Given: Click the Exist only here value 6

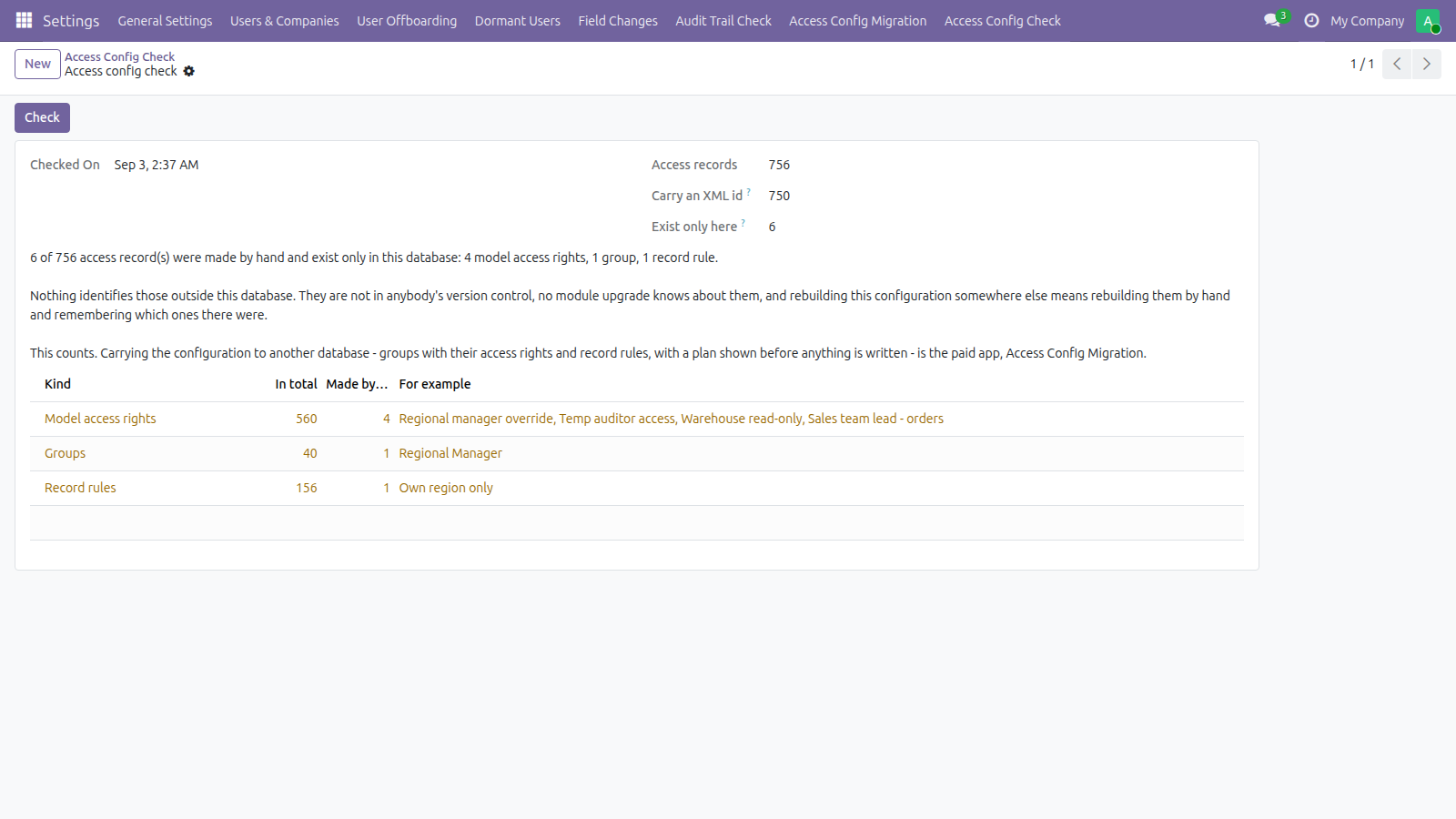Looking at the screenshot, I should (772, 227).
